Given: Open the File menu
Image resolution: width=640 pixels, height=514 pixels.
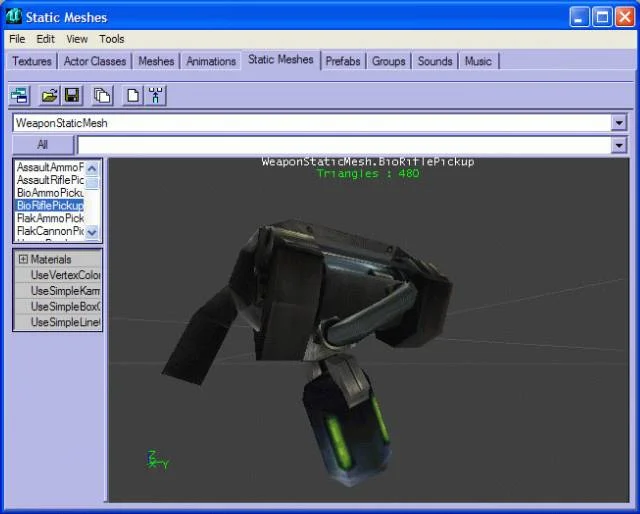Looking at the screenshot, I should (17, 39).
